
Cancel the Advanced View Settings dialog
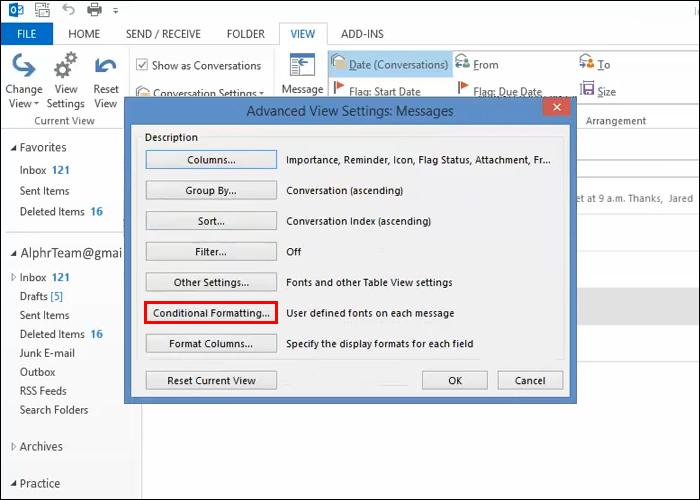[530, 380]
